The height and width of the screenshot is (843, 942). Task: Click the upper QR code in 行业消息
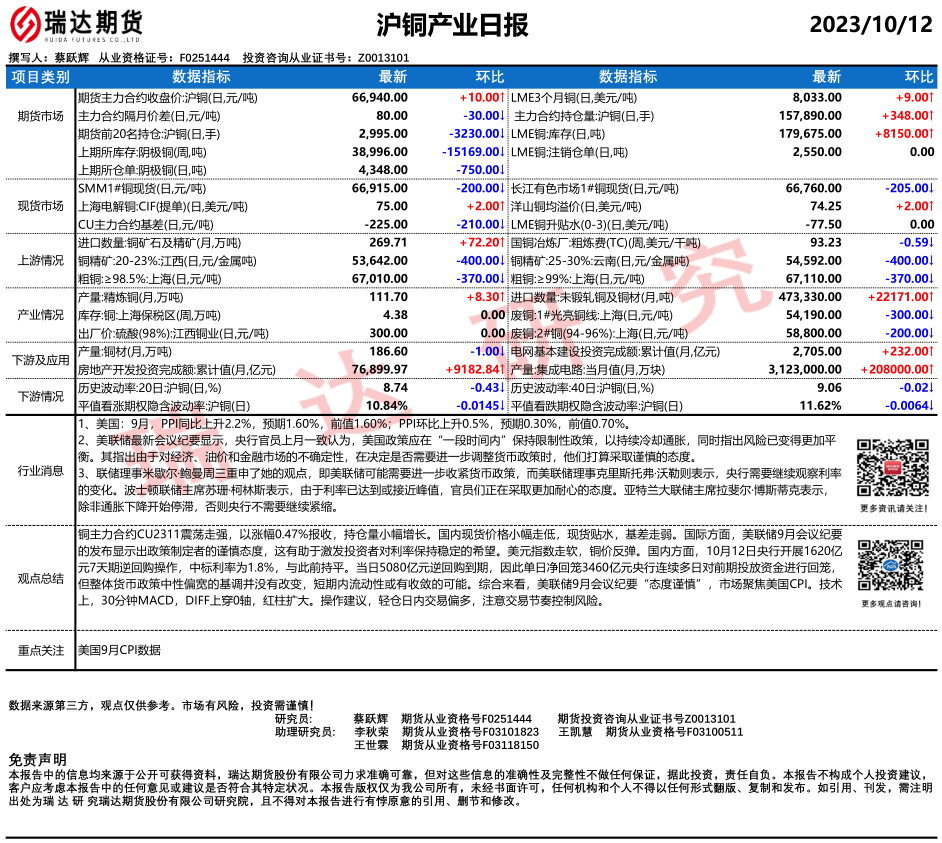coord(886,463)
